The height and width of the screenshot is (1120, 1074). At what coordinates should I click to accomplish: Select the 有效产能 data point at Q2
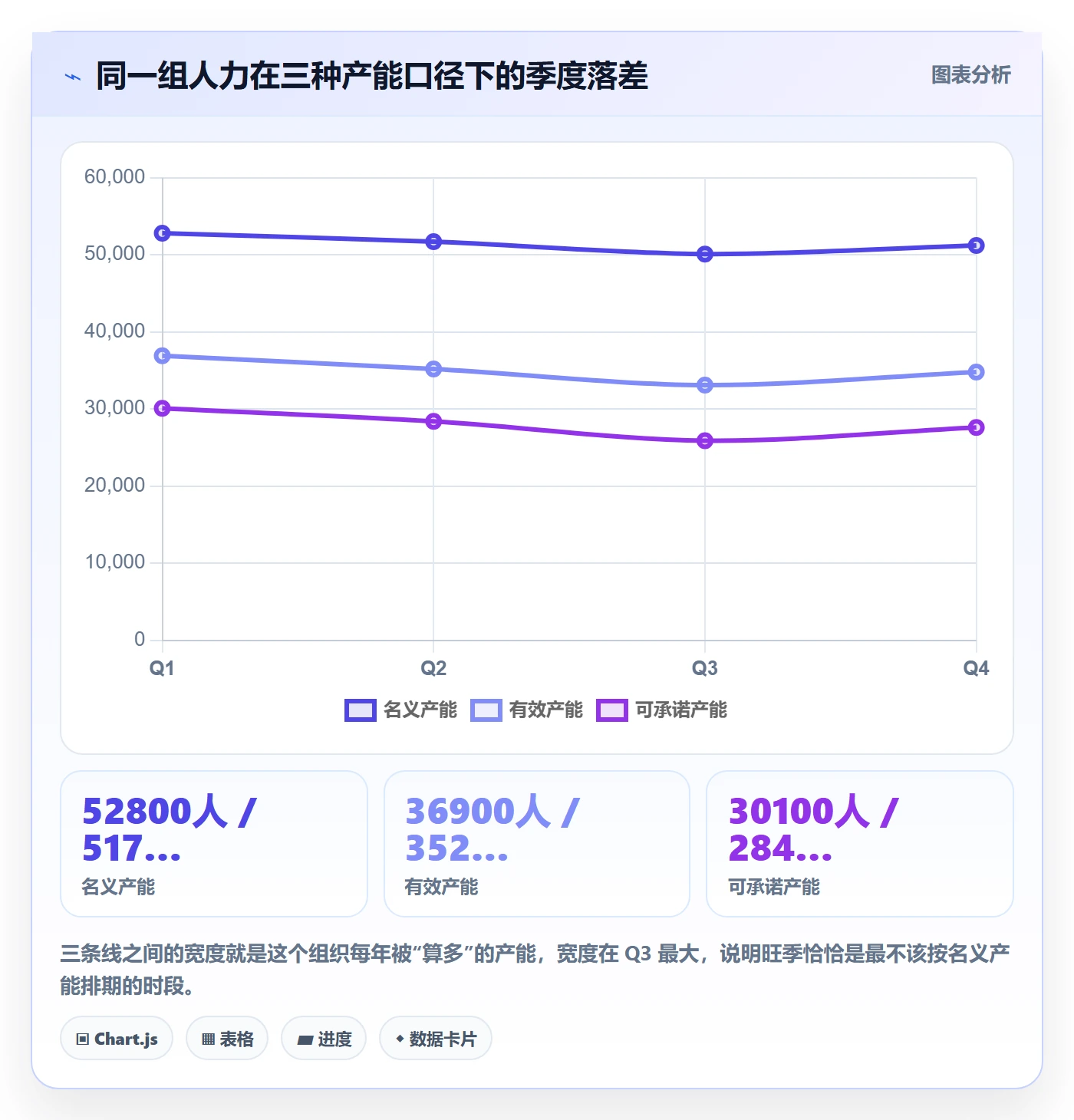433,369
